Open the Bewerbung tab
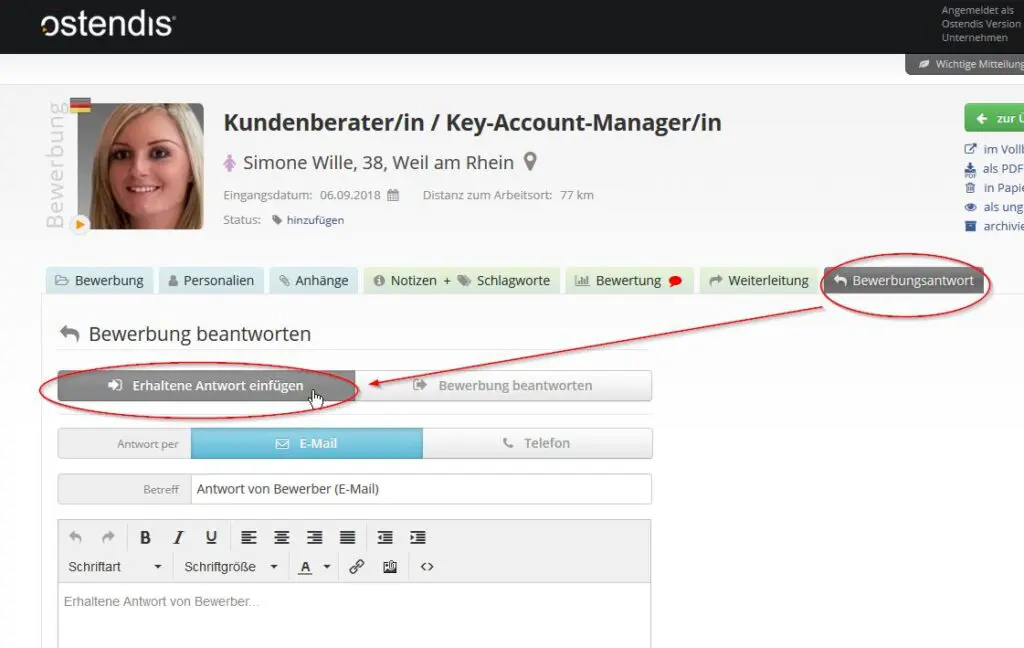Screen dimensions: 1024x648 [x=99, y=280]
